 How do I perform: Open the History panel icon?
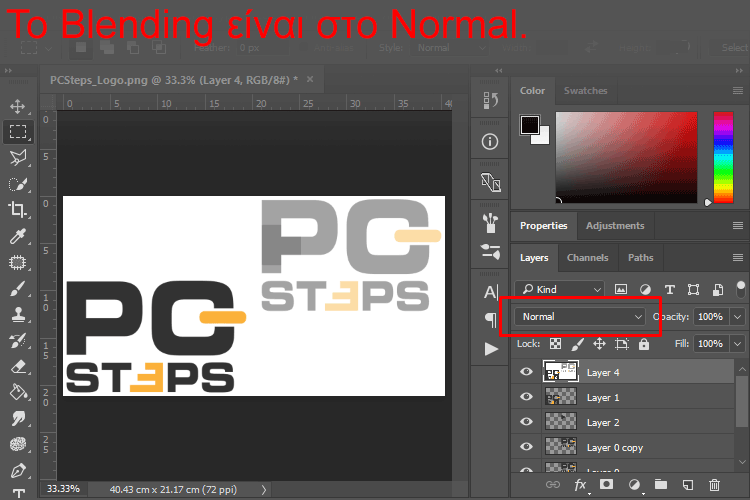490,100
